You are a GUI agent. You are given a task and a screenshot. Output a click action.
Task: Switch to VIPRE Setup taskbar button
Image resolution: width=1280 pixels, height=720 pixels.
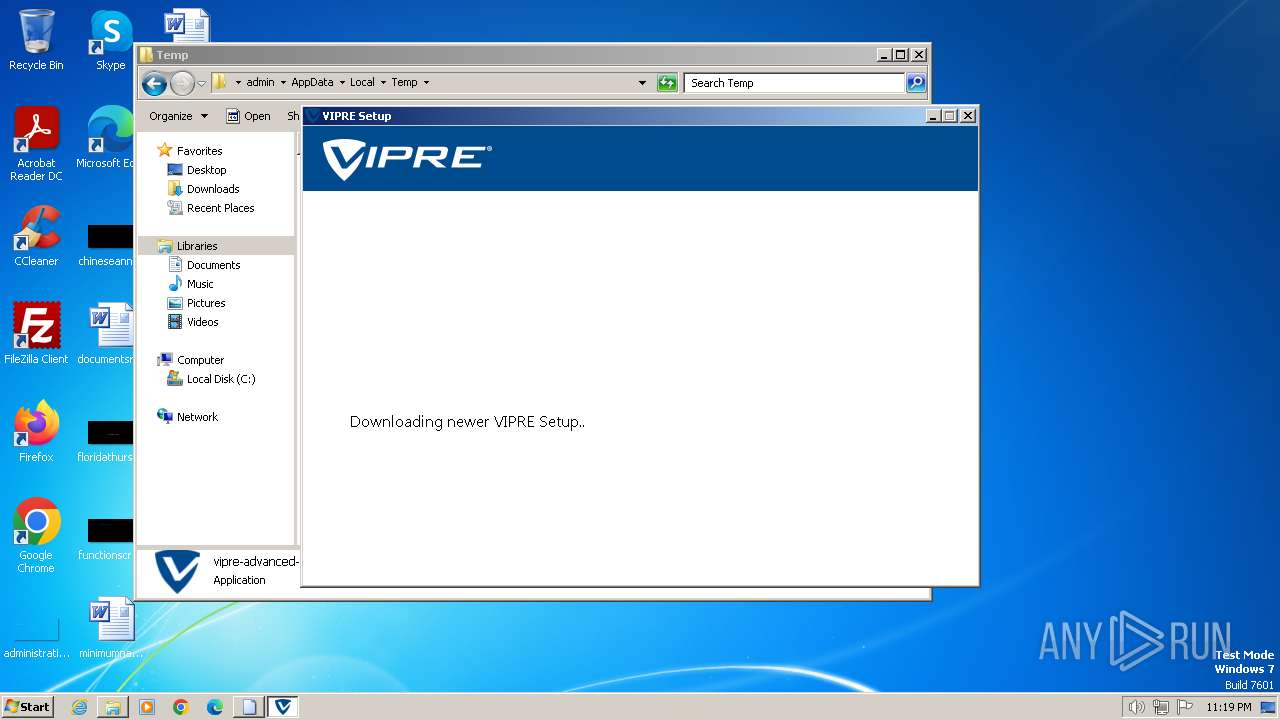(x=283, y=707)
